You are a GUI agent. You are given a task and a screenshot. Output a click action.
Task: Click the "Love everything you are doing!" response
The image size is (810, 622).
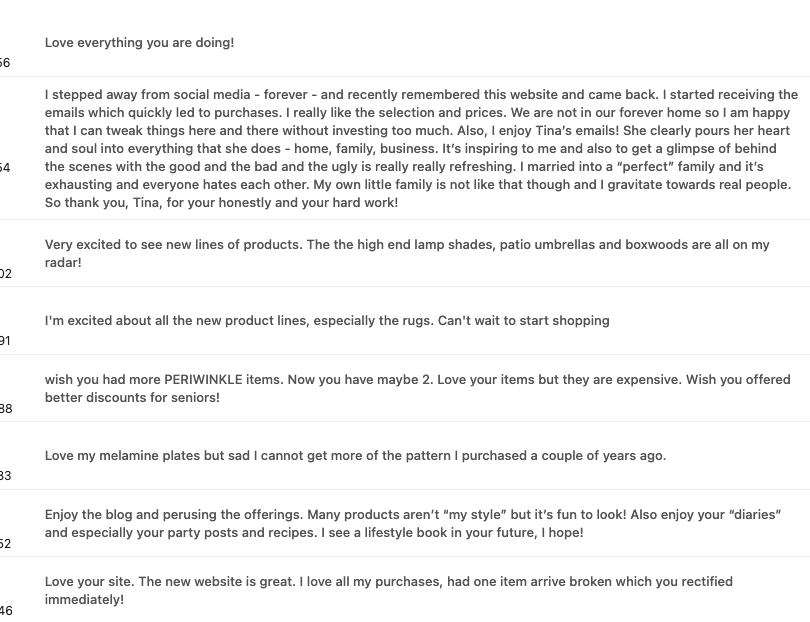point(139,43)
